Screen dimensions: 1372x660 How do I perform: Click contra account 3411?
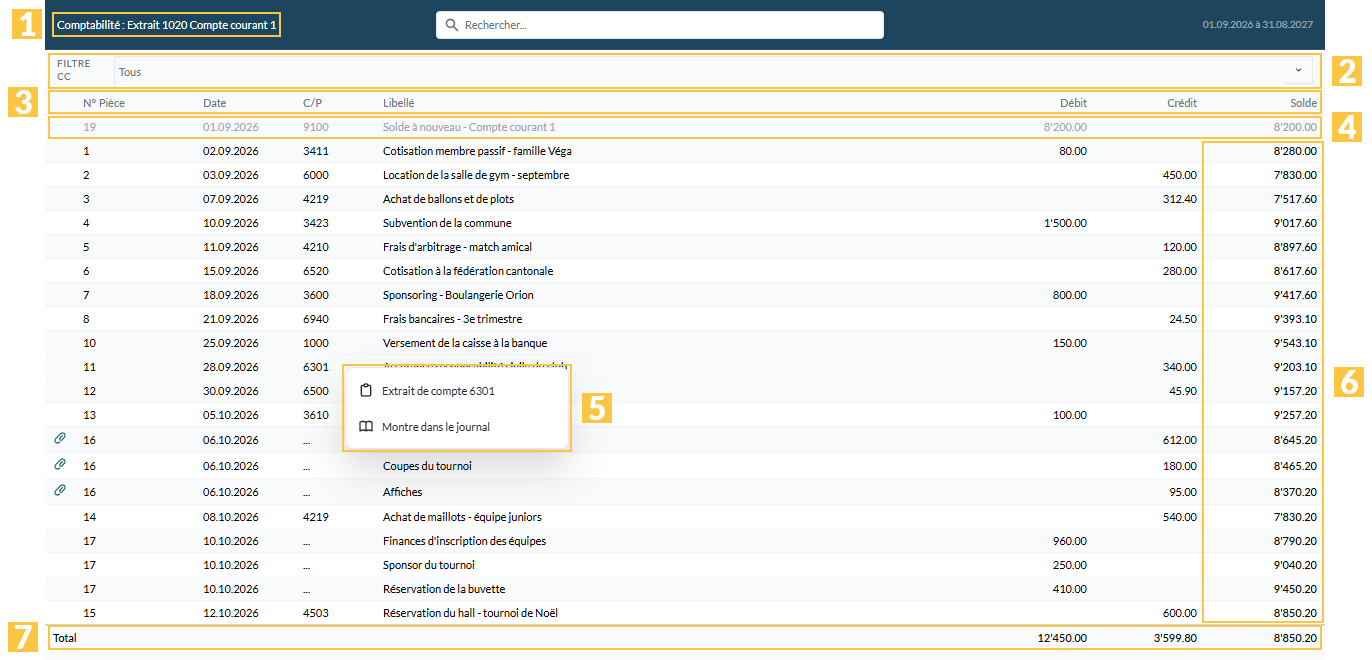(x=316, y=151)
